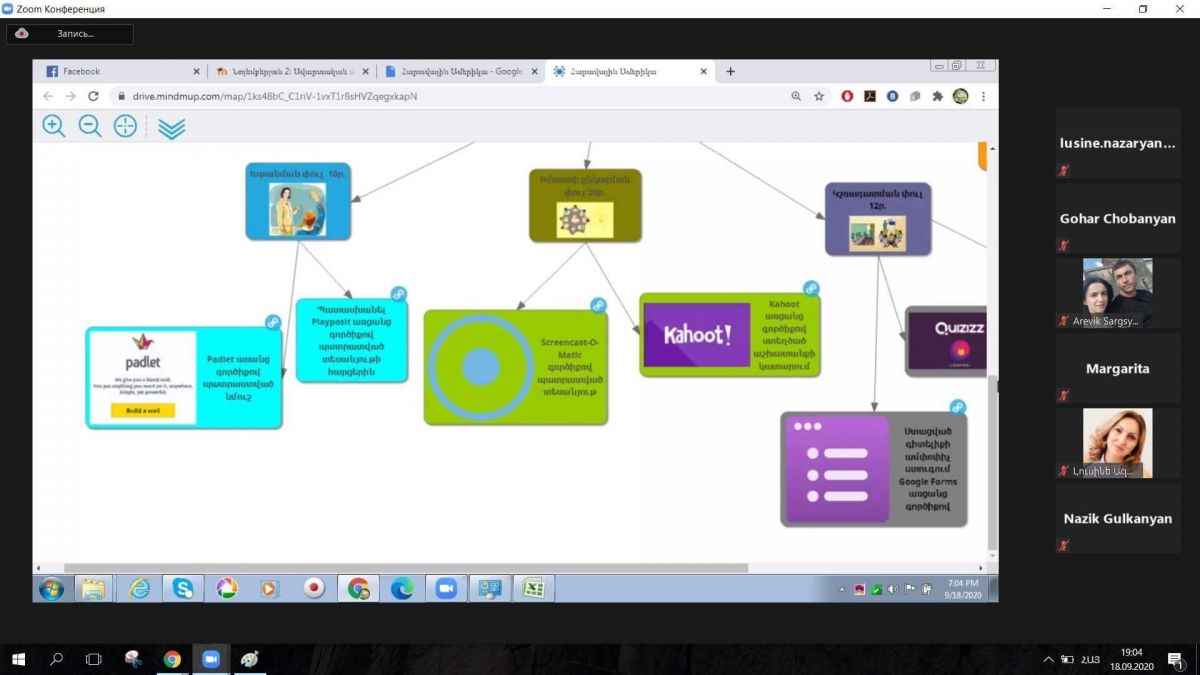Open link icon on the Kahoot node
1200x675 pixels.
click(811, 288)
